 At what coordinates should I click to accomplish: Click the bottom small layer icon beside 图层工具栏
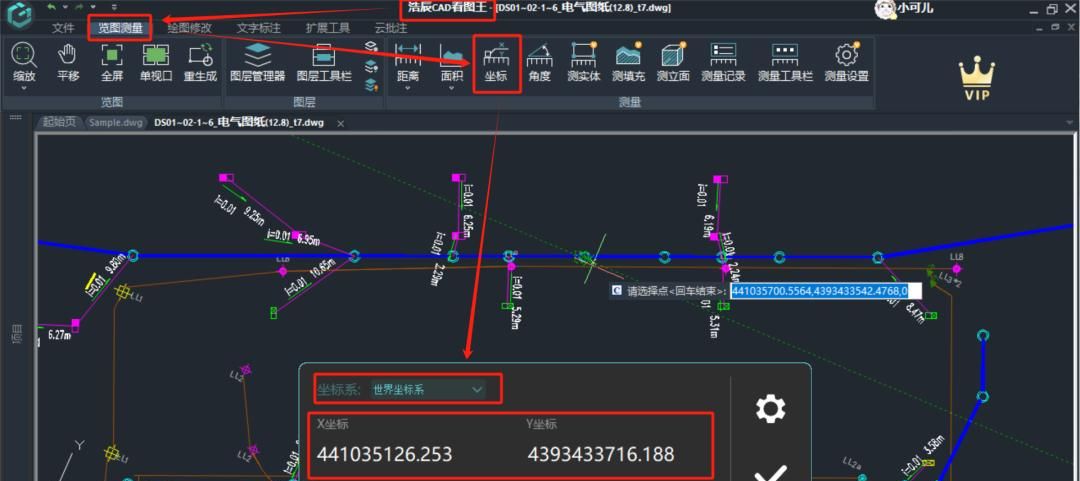pyautogui.click(x=371, y=85)
